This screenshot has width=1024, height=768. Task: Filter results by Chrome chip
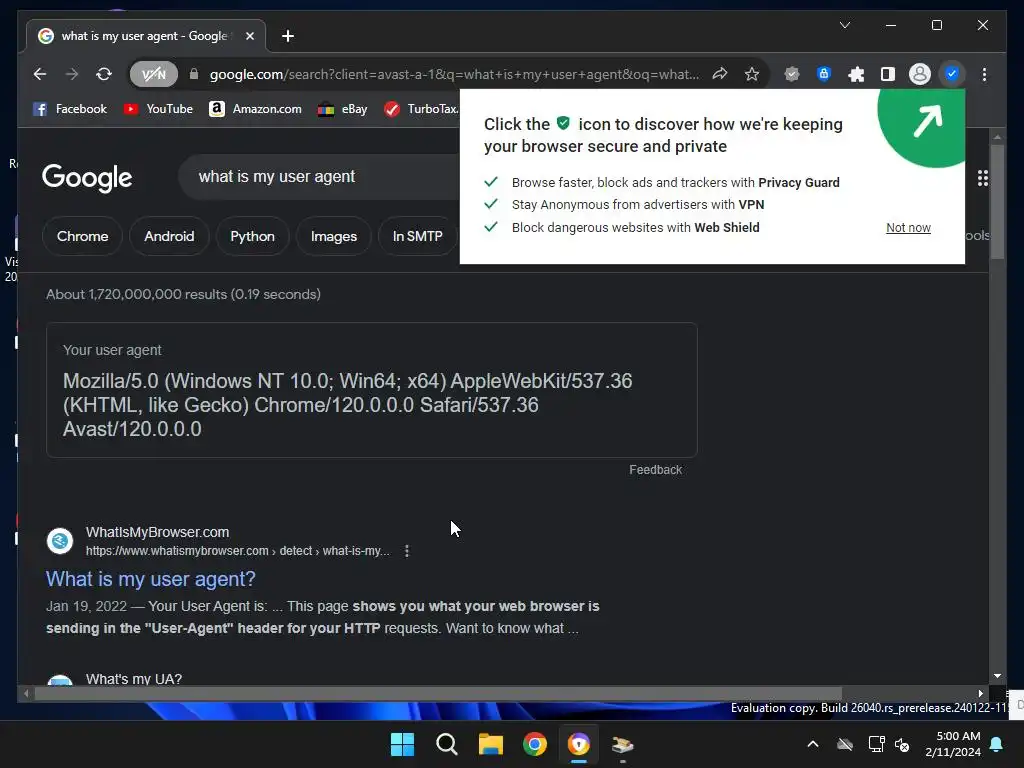[x=82, y=236]
